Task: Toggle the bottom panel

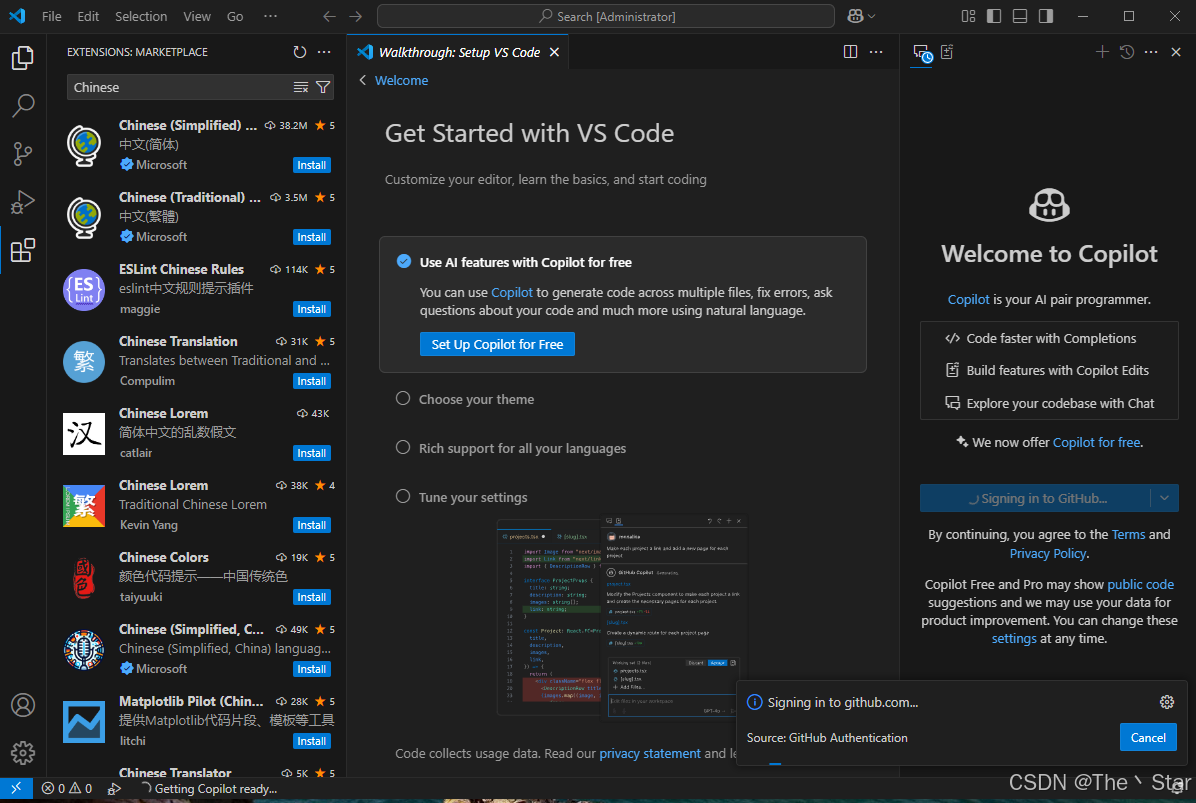Action: coord(1020,16)
